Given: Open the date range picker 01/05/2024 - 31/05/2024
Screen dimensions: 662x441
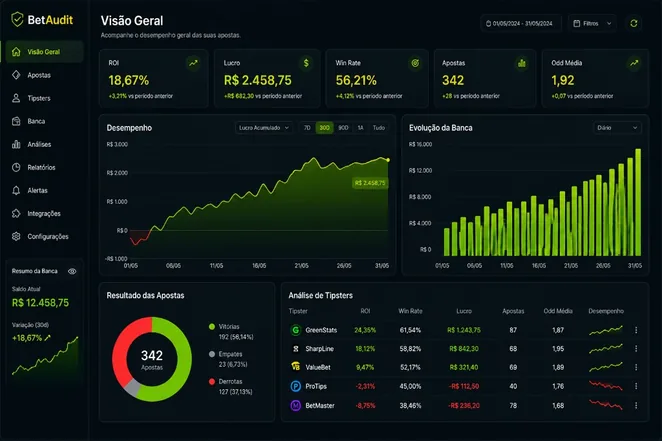Looking at the screenshot, I should [521, 24].
